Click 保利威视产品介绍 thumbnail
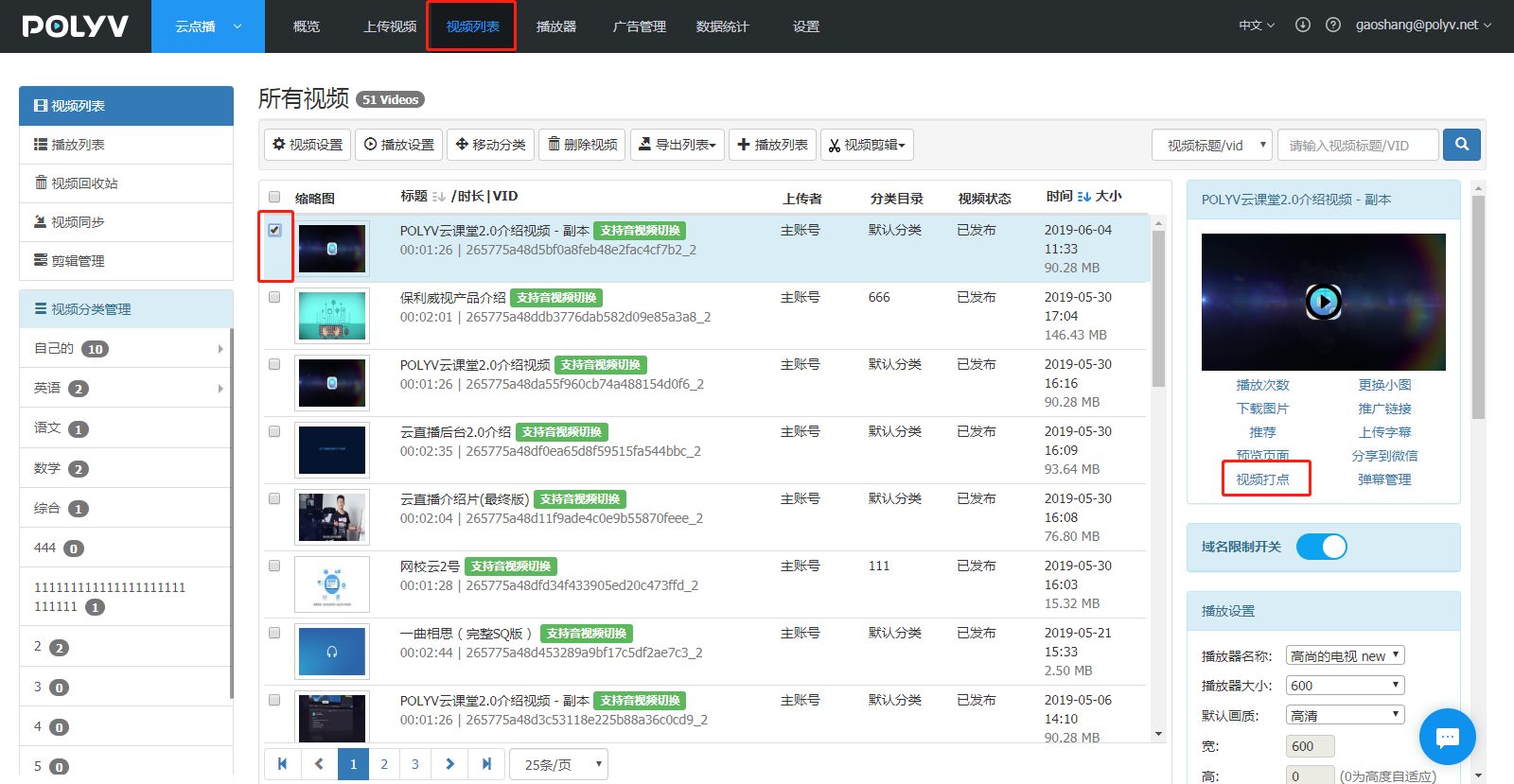The width and height of the screenshot is (1514, 784). pyautogui.click(x=332, y=316)
